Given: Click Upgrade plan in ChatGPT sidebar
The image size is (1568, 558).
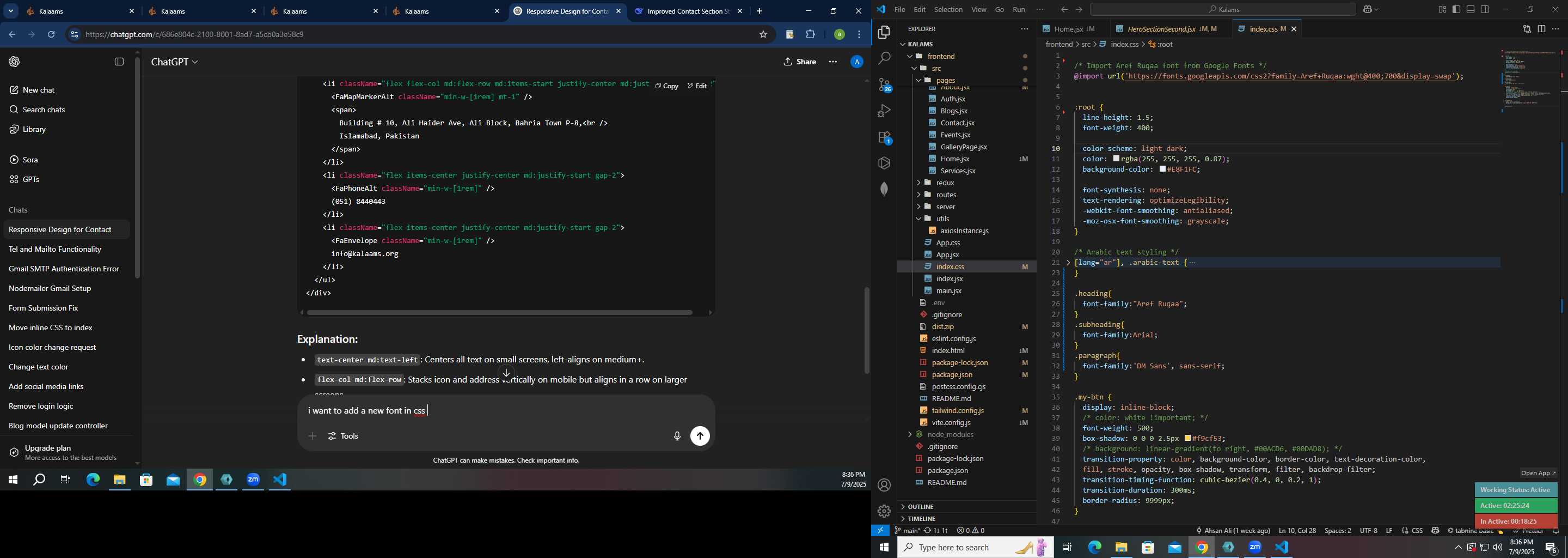Looking at the screenshot, I should tap(66, 452).
